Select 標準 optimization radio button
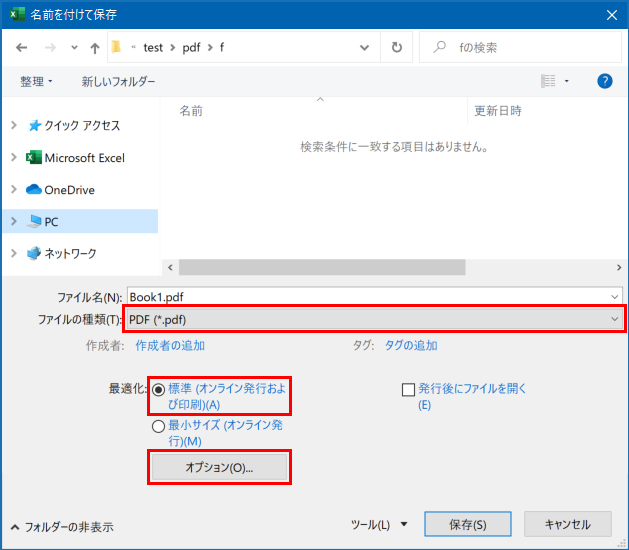The height and width of the screenshot is (550, 629). tap(158, 390)
